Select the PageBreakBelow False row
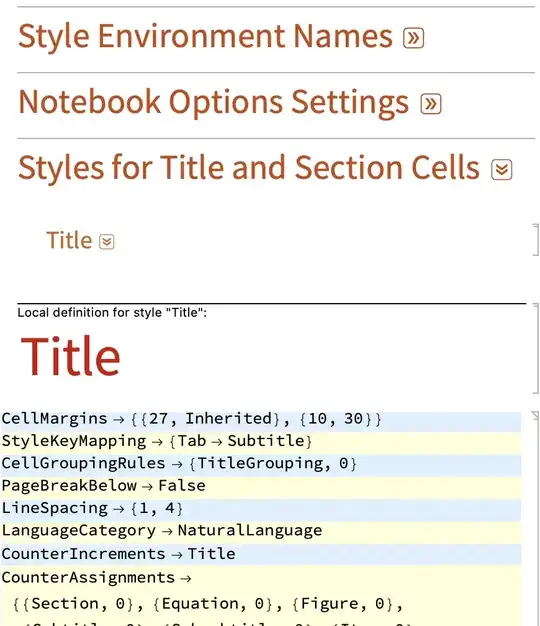Screen dimensions: 540x626 click(261, 486)
